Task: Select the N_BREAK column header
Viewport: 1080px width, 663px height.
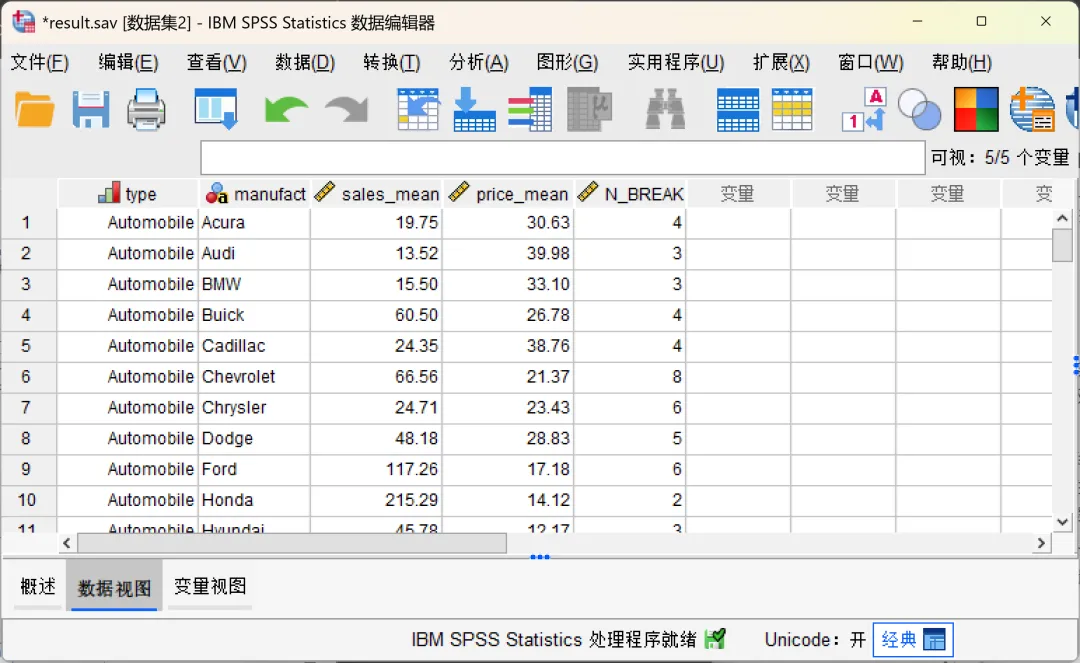Action: click(x=630, y=194)
